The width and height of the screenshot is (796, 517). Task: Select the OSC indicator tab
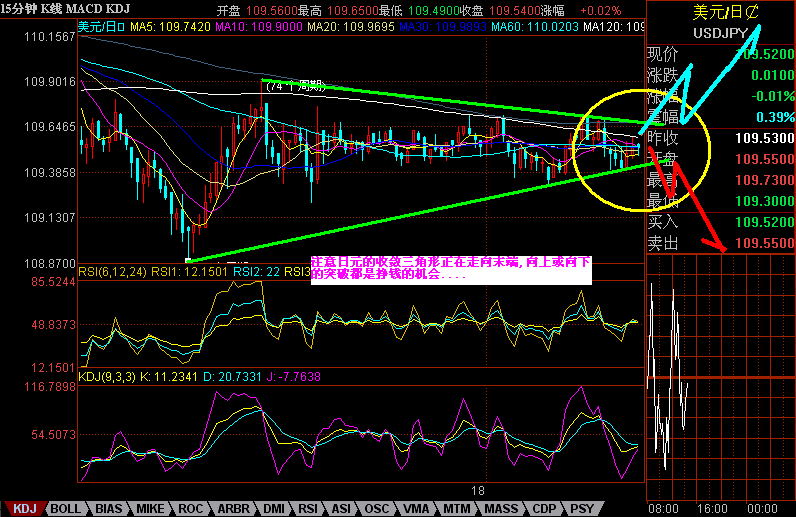click(x=377, y=508)
